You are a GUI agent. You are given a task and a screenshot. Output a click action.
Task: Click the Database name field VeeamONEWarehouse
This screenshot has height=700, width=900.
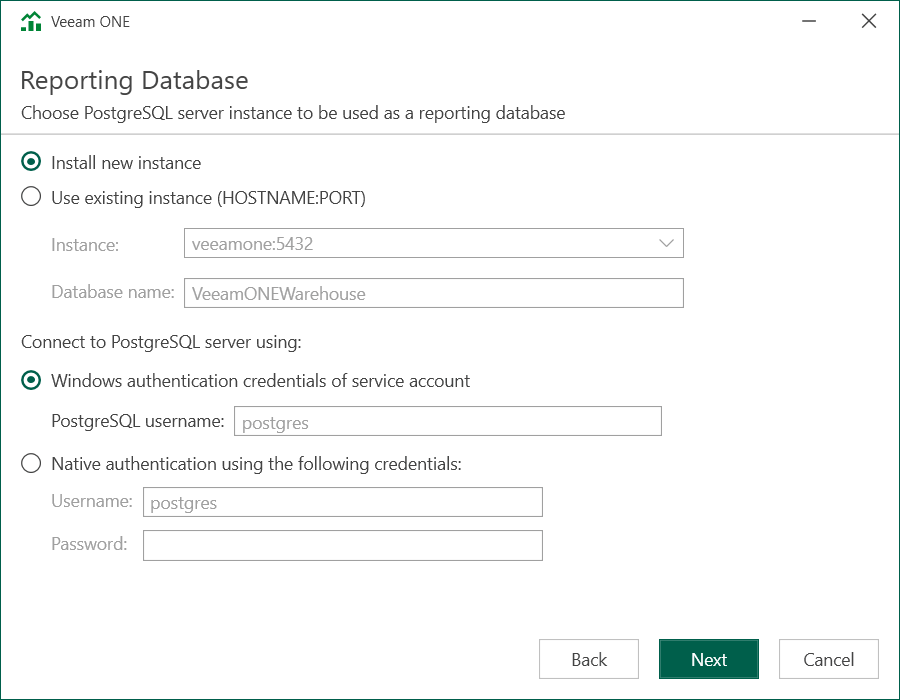[433, 293]
